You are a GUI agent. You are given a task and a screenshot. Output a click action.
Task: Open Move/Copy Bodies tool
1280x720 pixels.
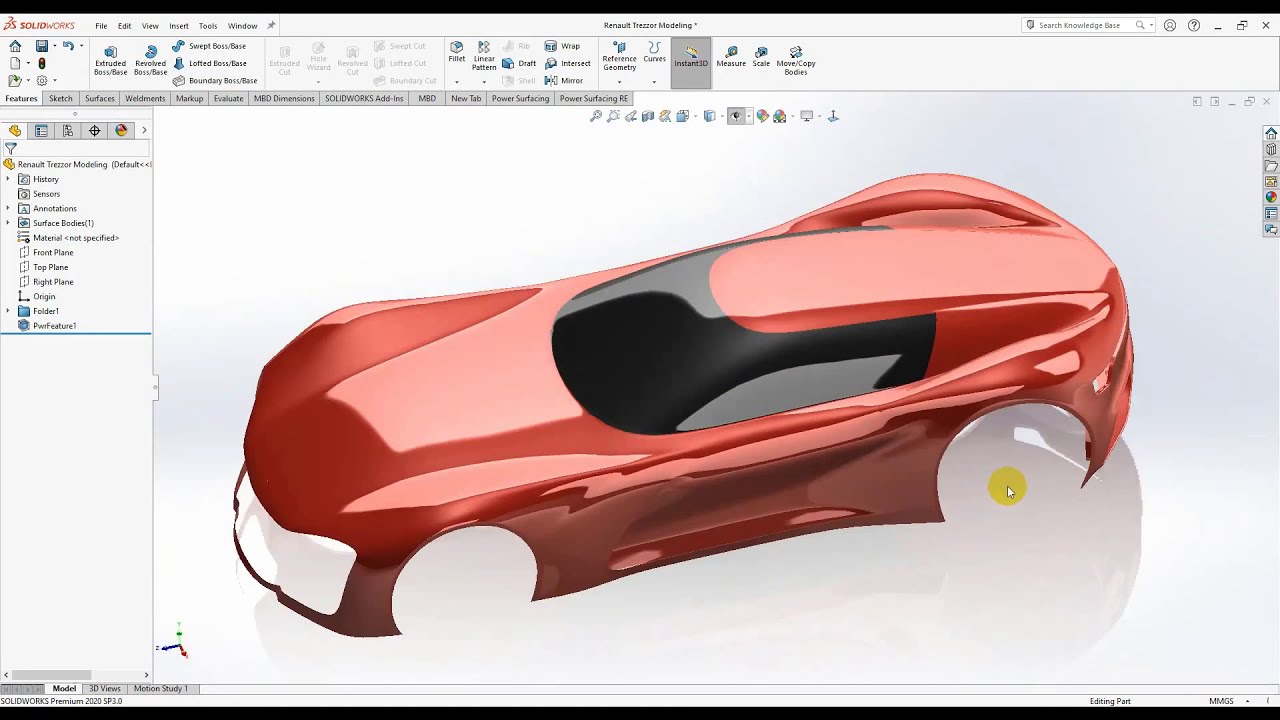tap(796, 60)
